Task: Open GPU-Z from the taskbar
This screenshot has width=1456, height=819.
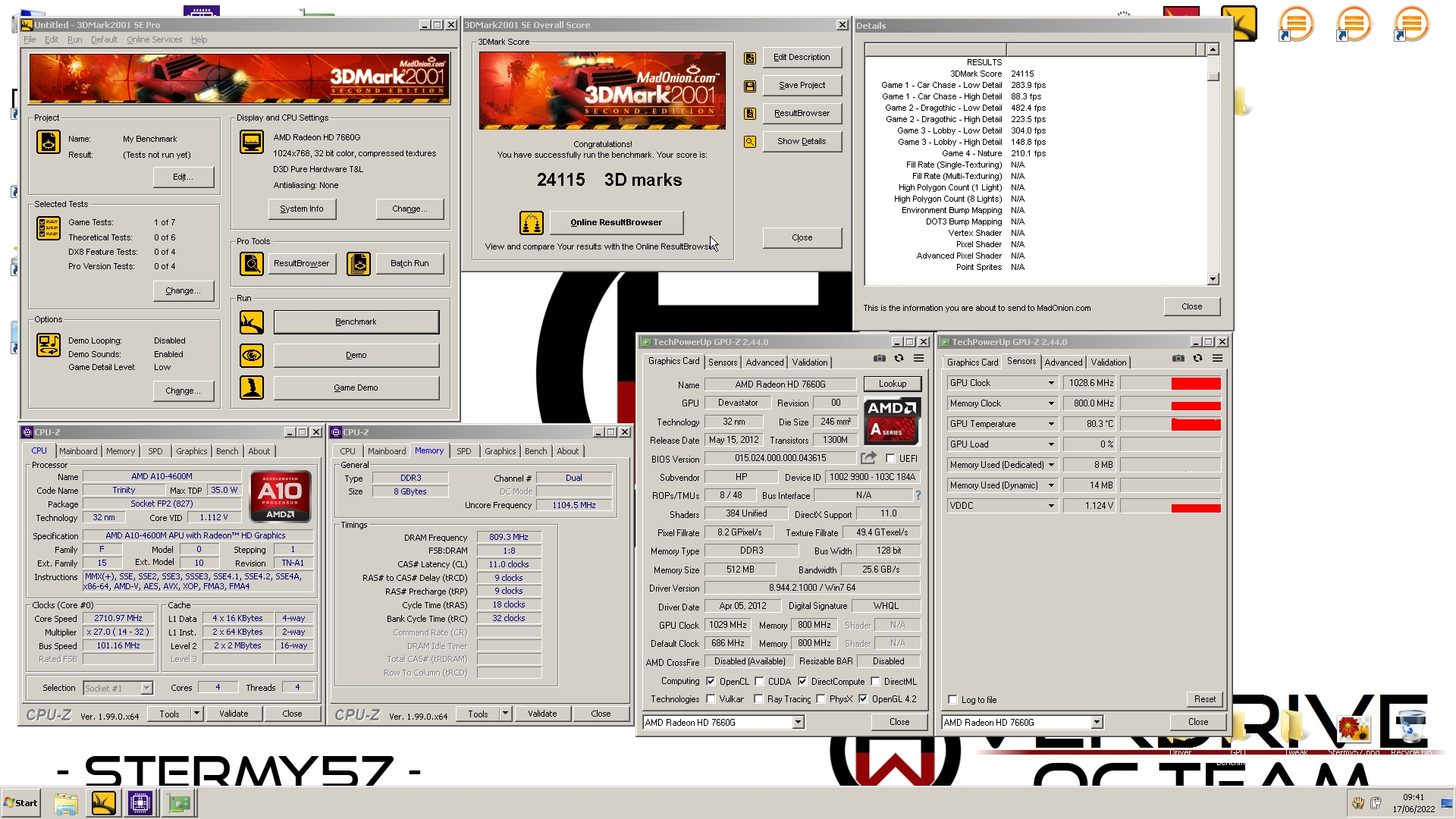Action: [x=180, y=803]
